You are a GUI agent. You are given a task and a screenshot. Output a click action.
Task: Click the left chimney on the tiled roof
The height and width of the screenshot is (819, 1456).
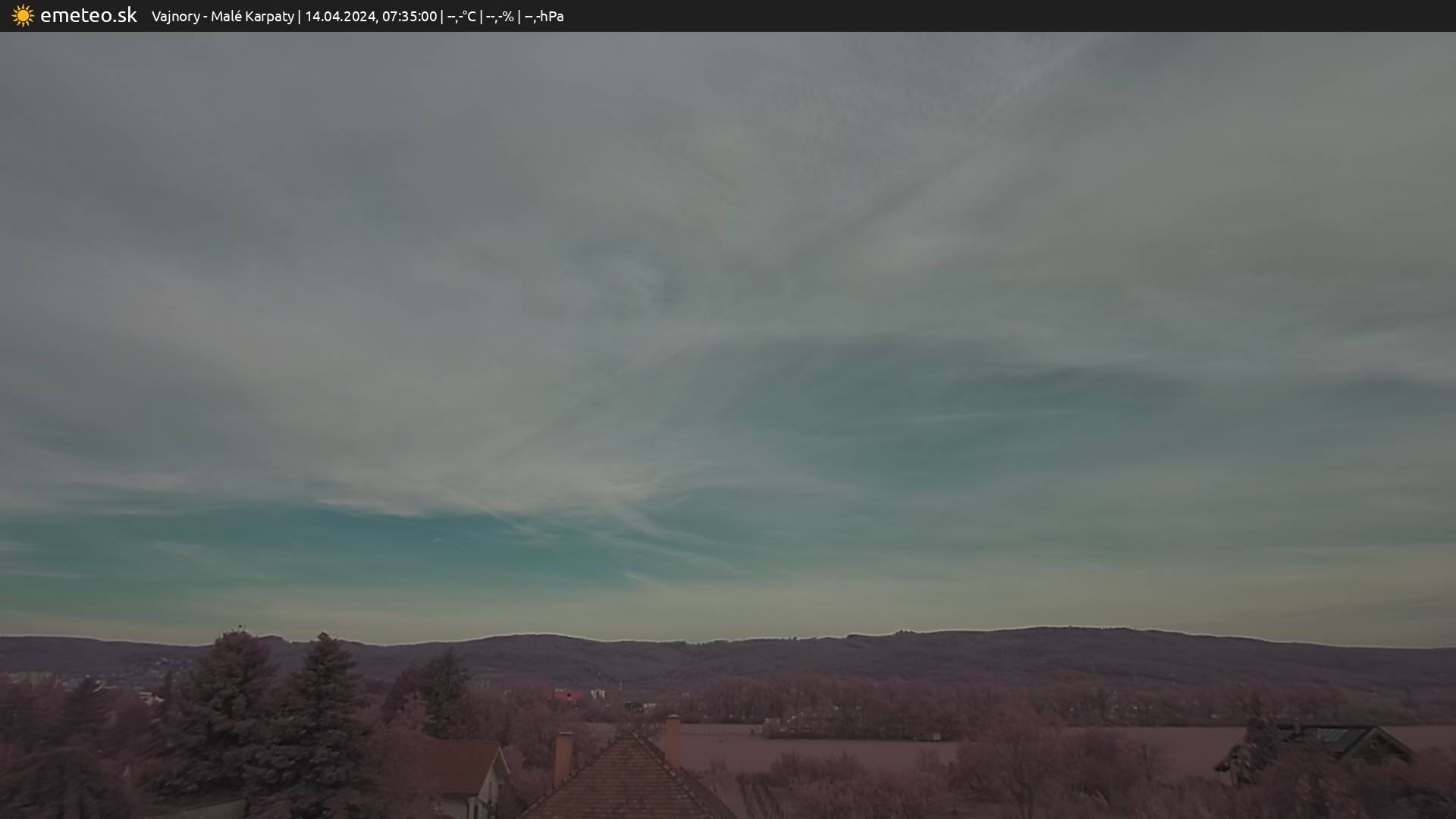click(563, 758)
